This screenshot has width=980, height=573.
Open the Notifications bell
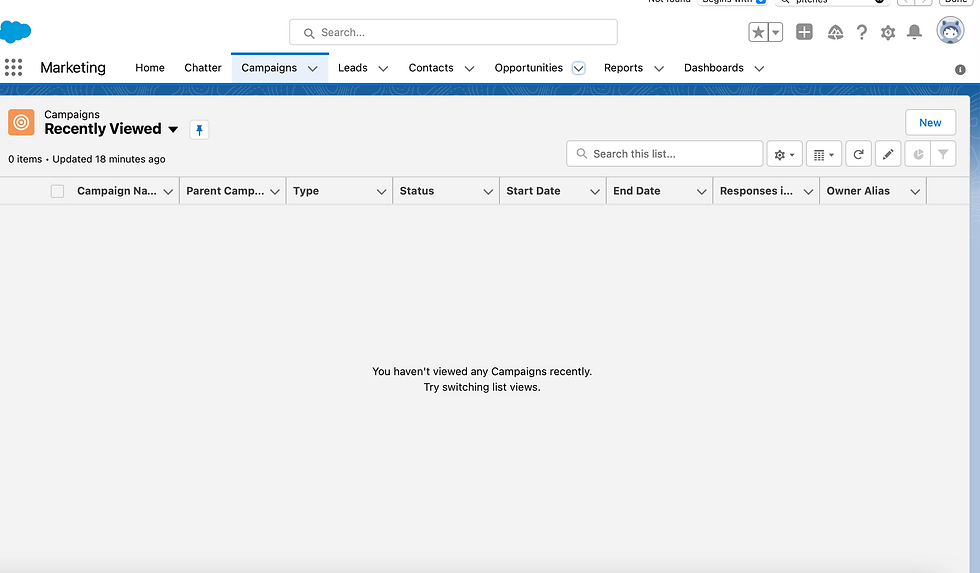point(914,32)
